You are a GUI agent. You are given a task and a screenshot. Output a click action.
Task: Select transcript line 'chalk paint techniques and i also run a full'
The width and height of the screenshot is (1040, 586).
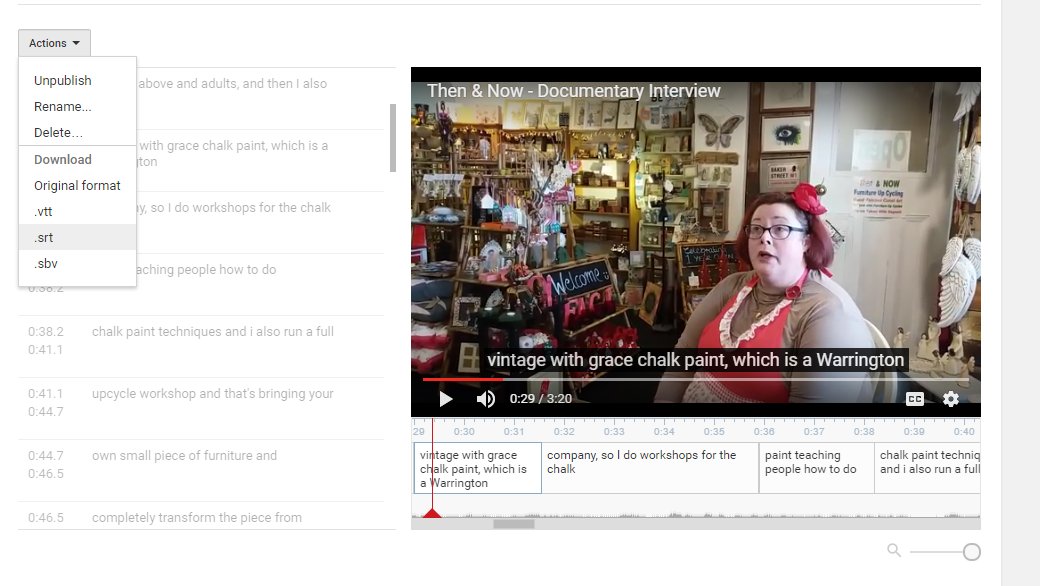[x=212, y=331]
